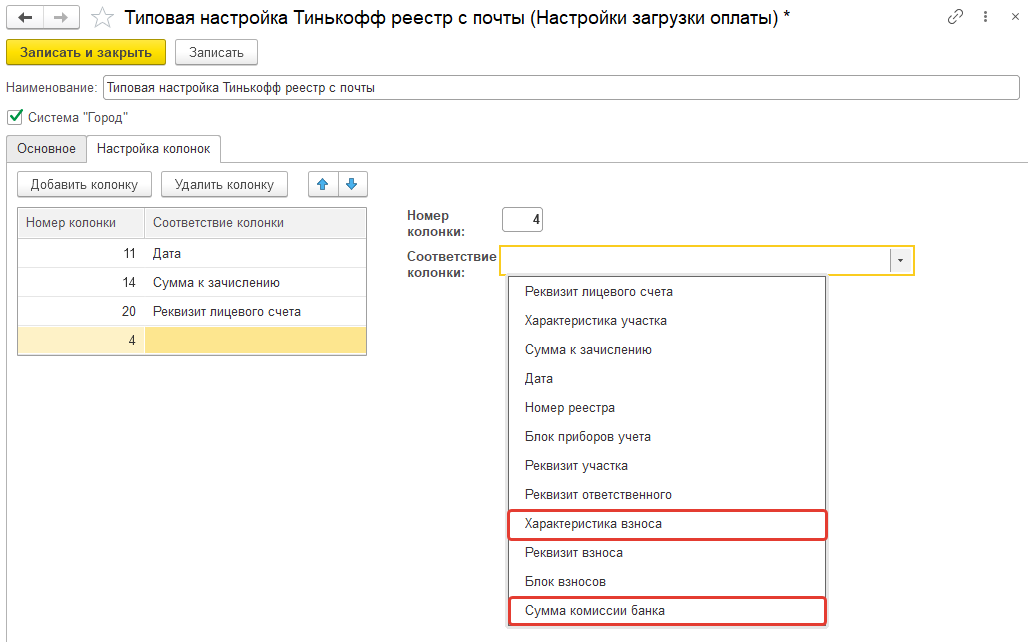Viewport: 1028px width, 642px height.
Task: Pick Характеристика взноса option
Action: pyautogui.click(x=667, y=524)
